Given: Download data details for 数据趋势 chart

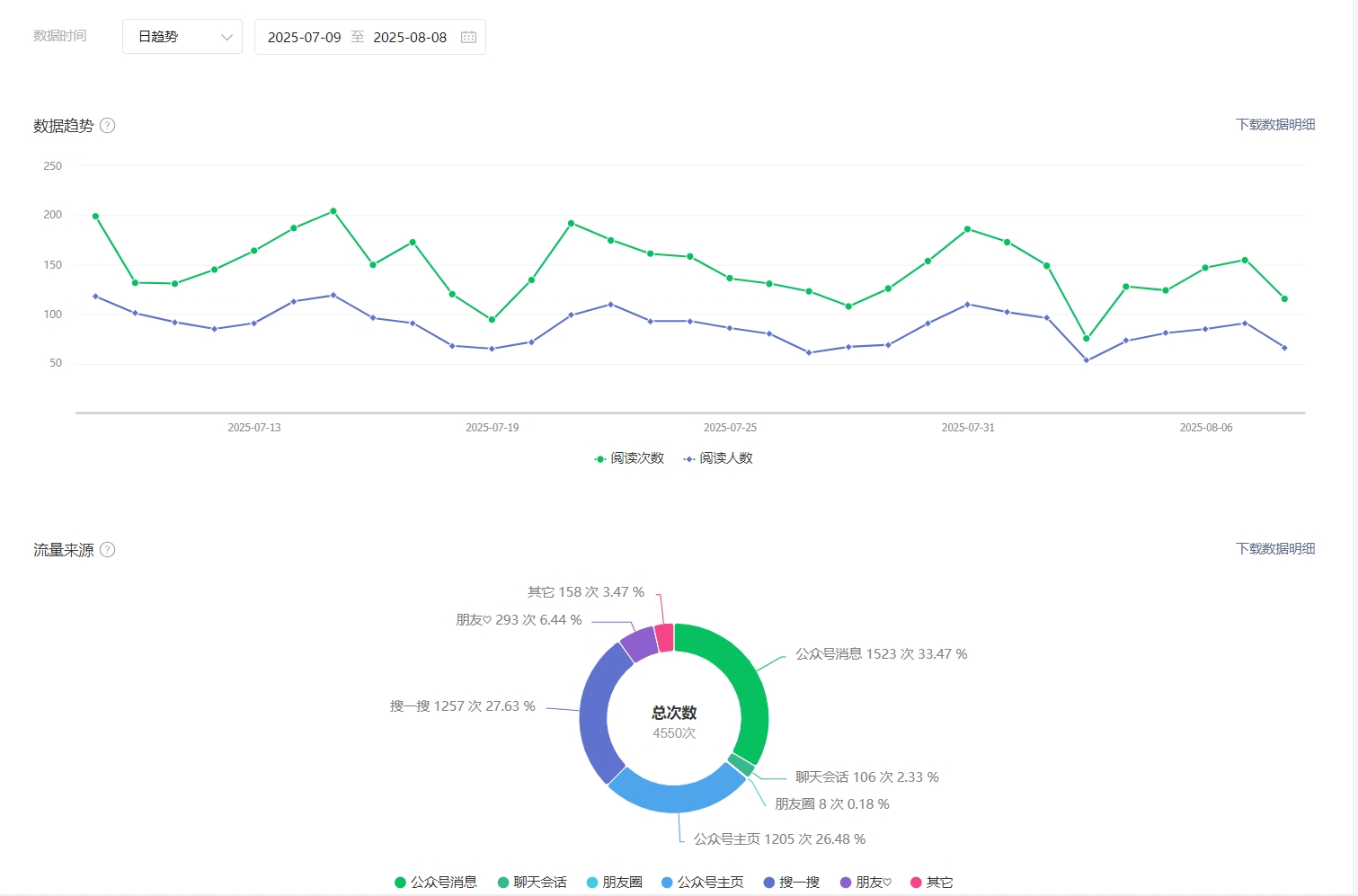Looking at the screenshot, I should tap(1275, 125).
